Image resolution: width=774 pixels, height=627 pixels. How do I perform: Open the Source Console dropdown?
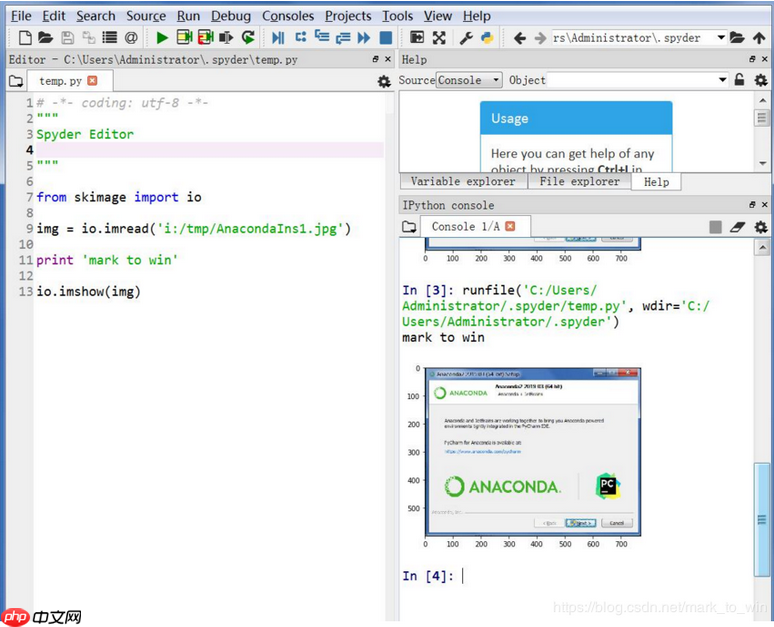pyautogui.click(x=470, y=80)
